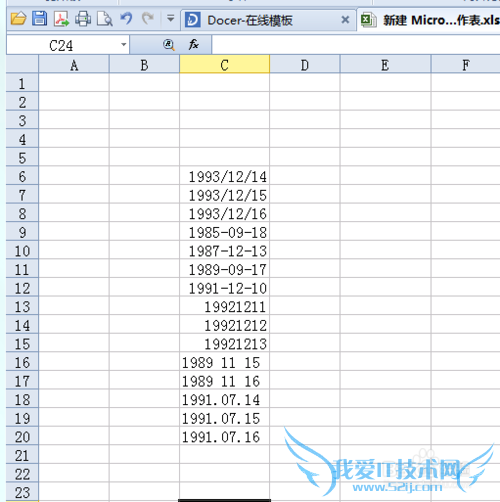500x502 pixels.
Task: Click the Docer logo icon on tab
Action: point(193,20)
